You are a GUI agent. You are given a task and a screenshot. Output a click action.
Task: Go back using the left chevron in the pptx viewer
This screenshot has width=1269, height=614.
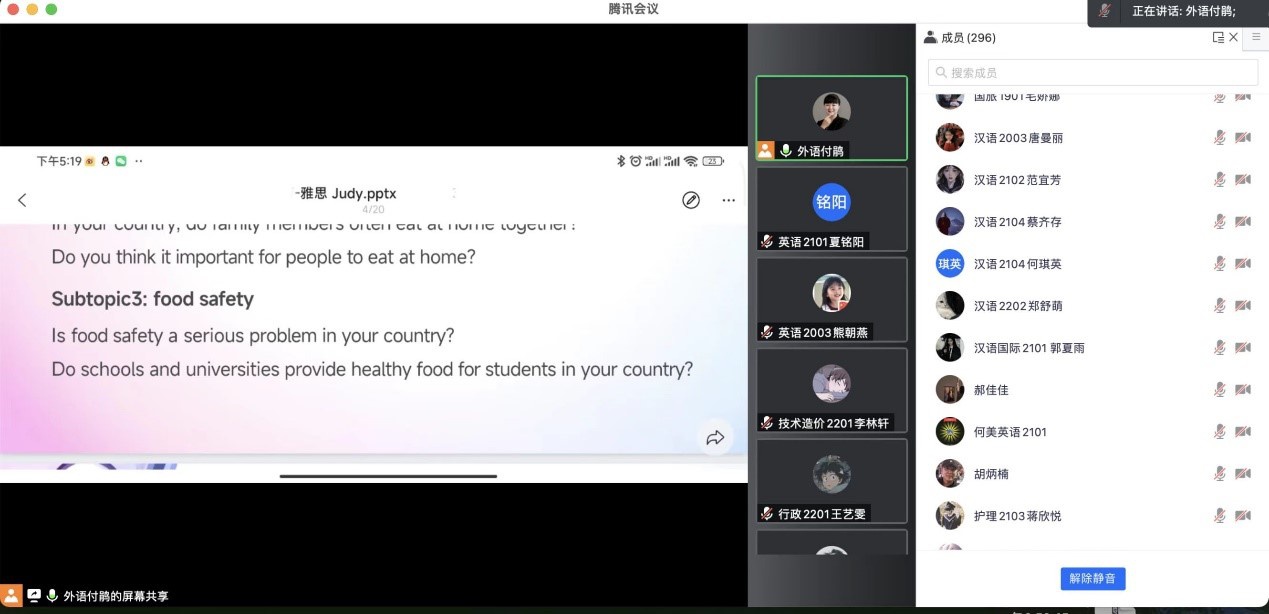22,200
